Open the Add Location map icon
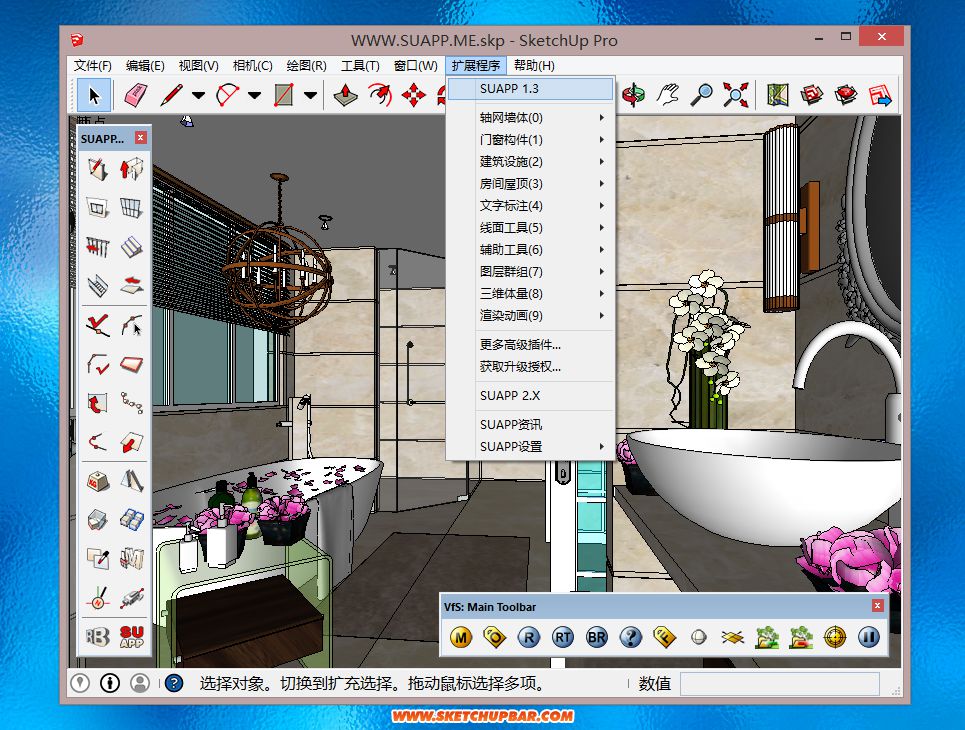The height and width of the screenshot is (730, 965). 778,95
